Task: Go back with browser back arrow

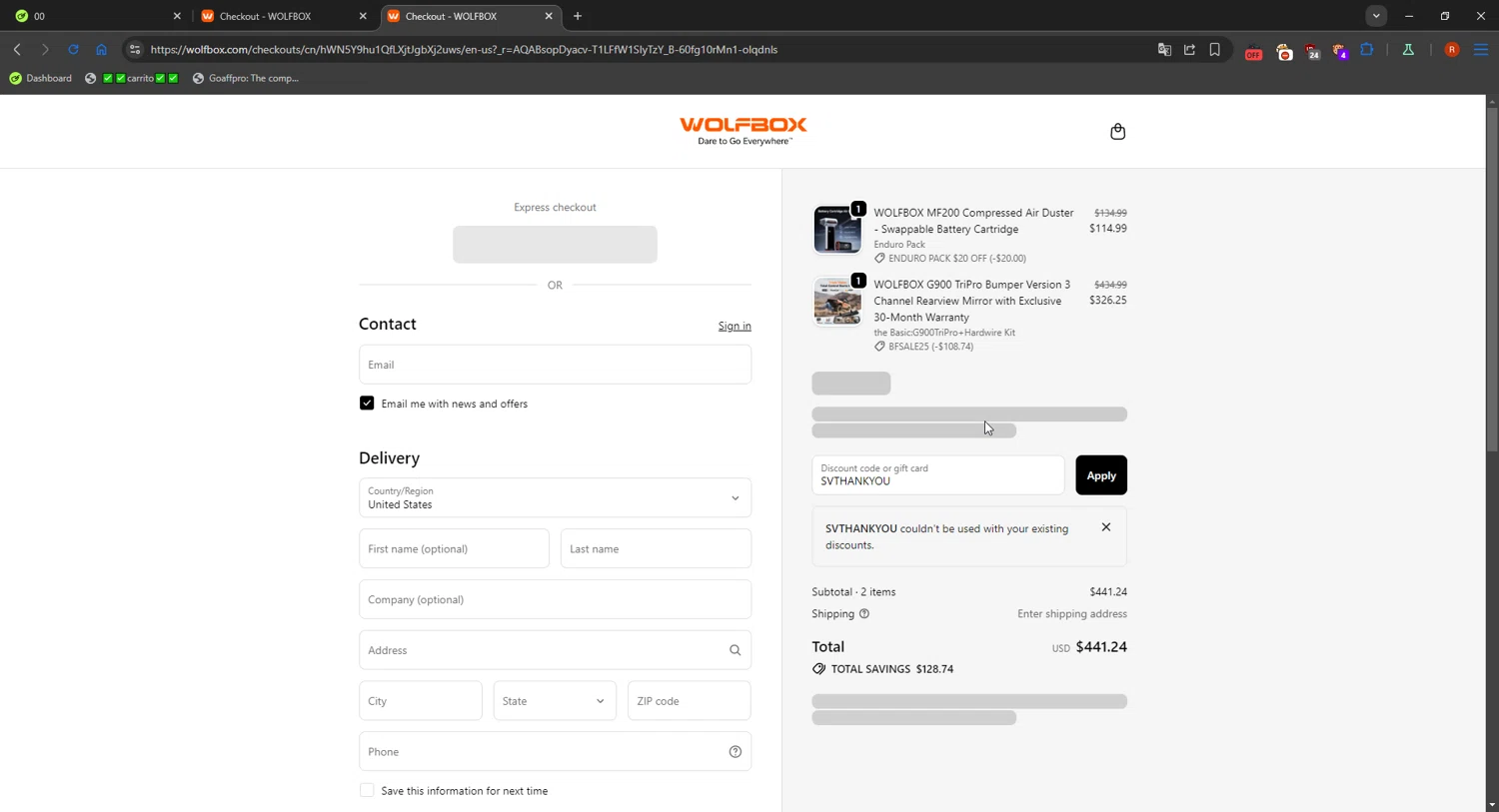Action: [x=17, y=49]
